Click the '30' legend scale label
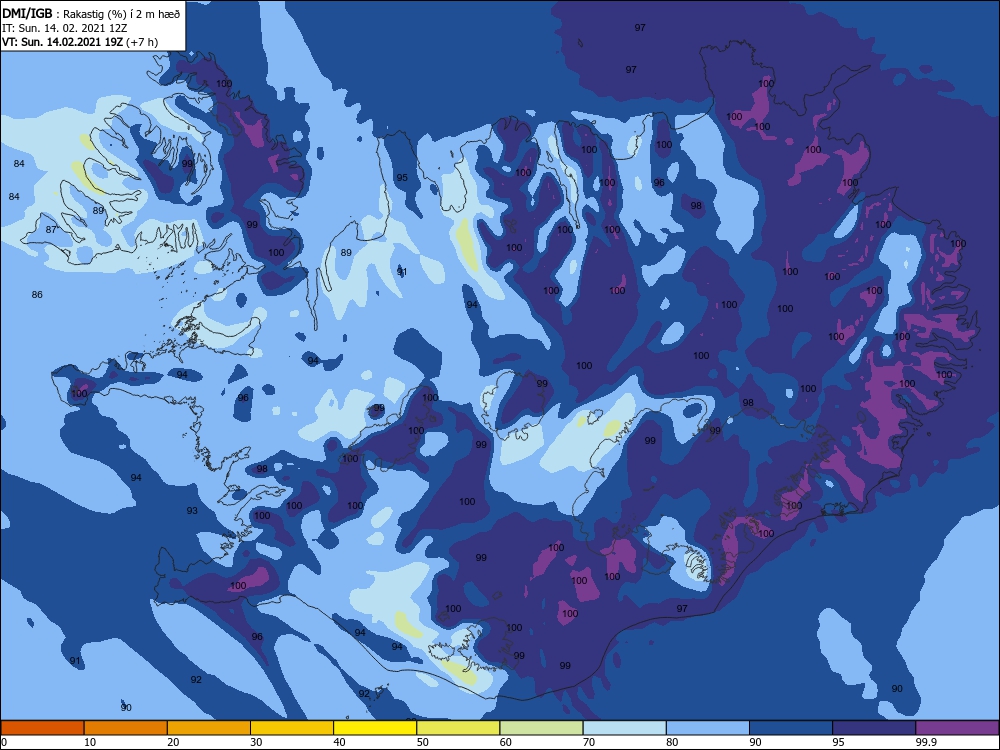1000x750 pixels. 256,742
